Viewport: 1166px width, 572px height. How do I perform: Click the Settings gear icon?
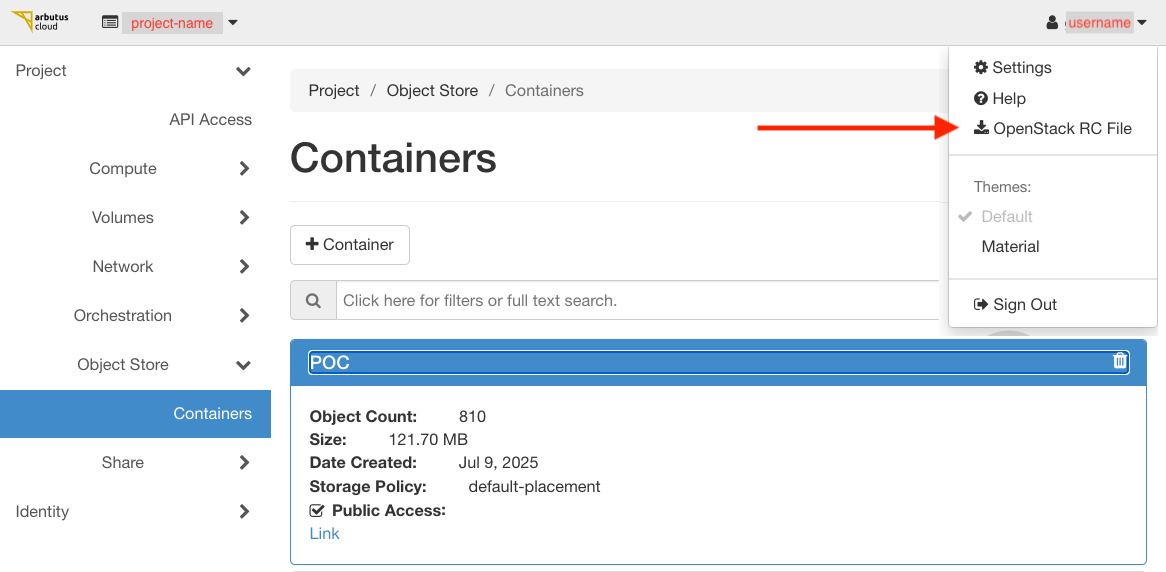tap(981, 67)
